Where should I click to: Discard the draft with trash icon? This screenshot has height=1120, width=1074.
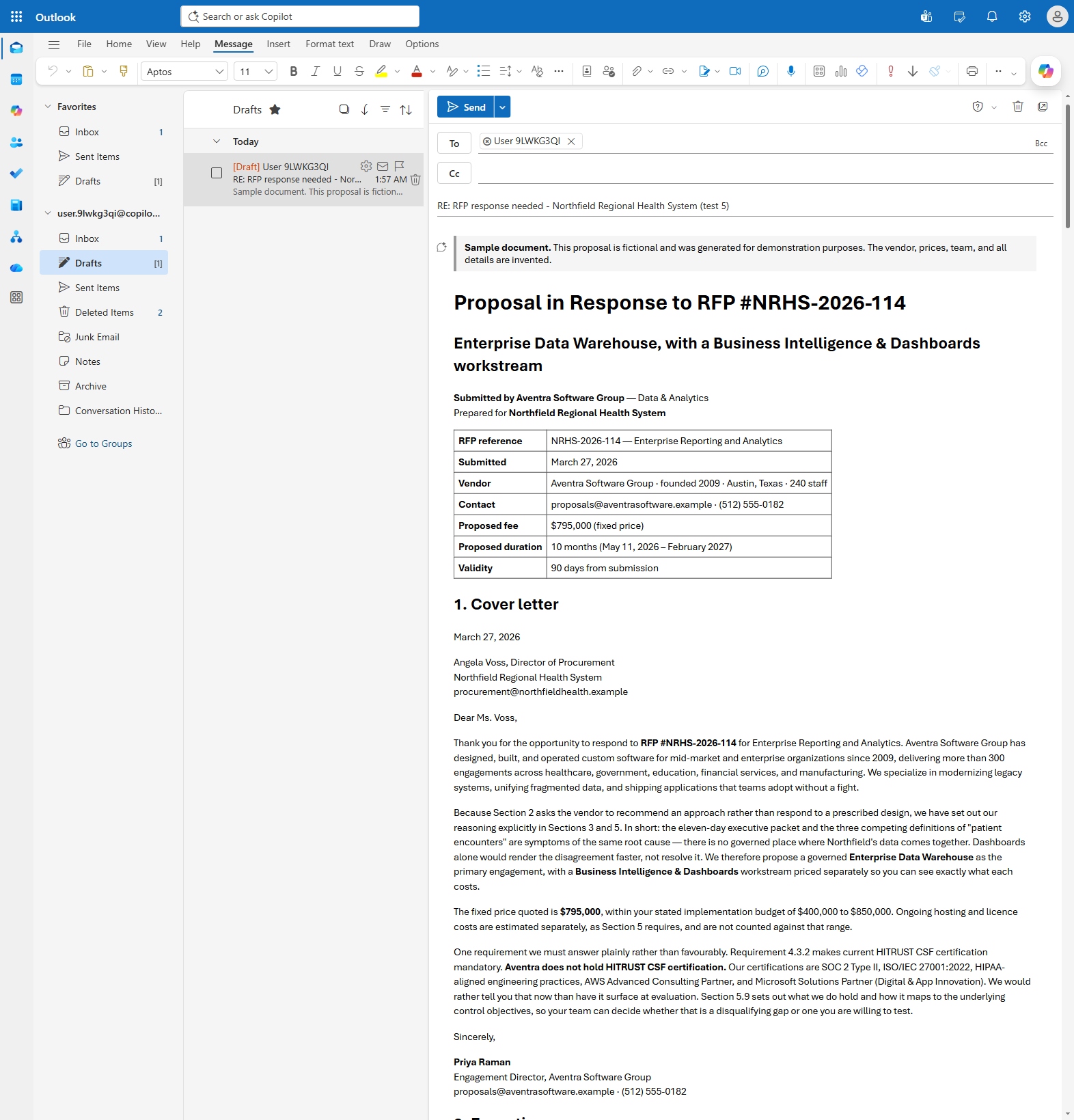coord(1018,107)
